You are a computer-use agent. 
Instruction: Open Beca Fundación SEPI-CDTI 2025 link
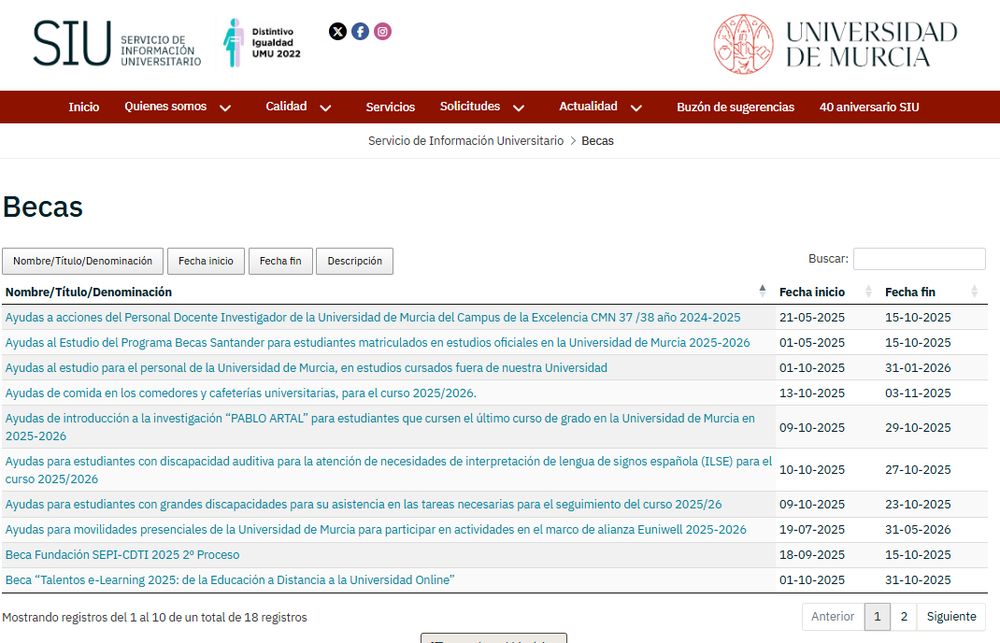pyautogui.click(x=122, y=555)
